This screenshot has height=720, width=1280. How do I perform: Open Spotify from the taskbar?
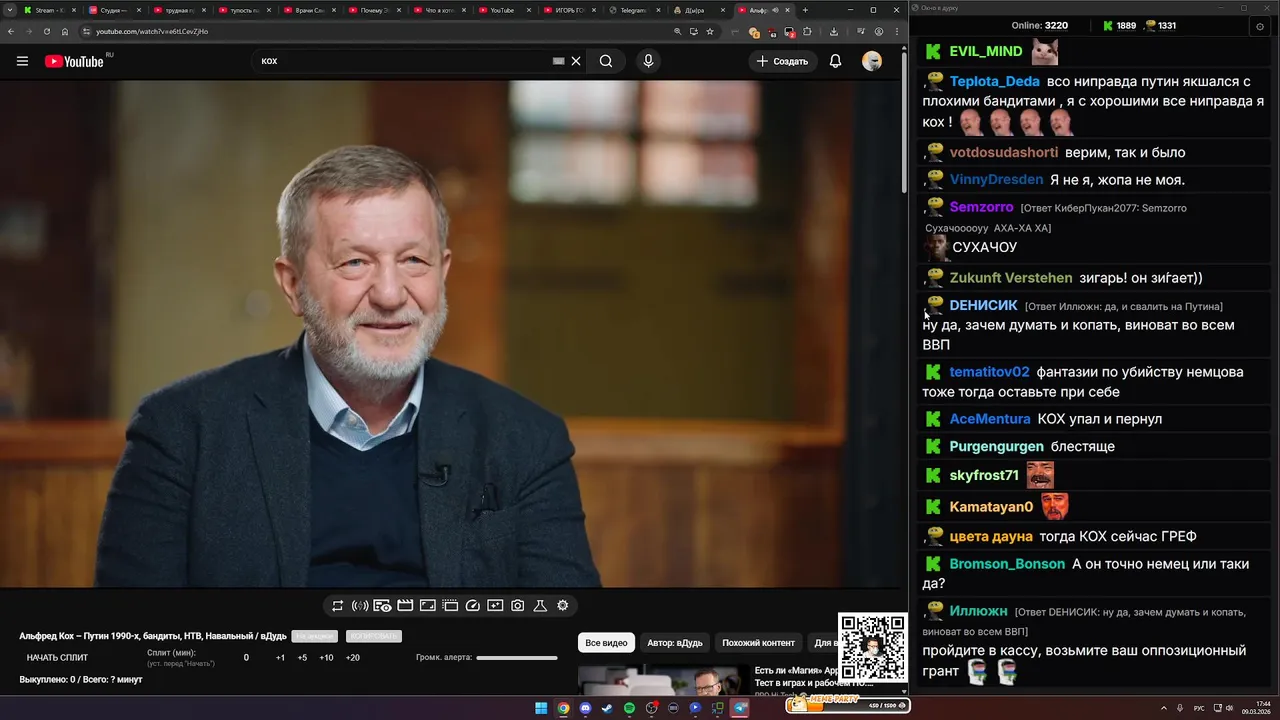pos(629,708)
